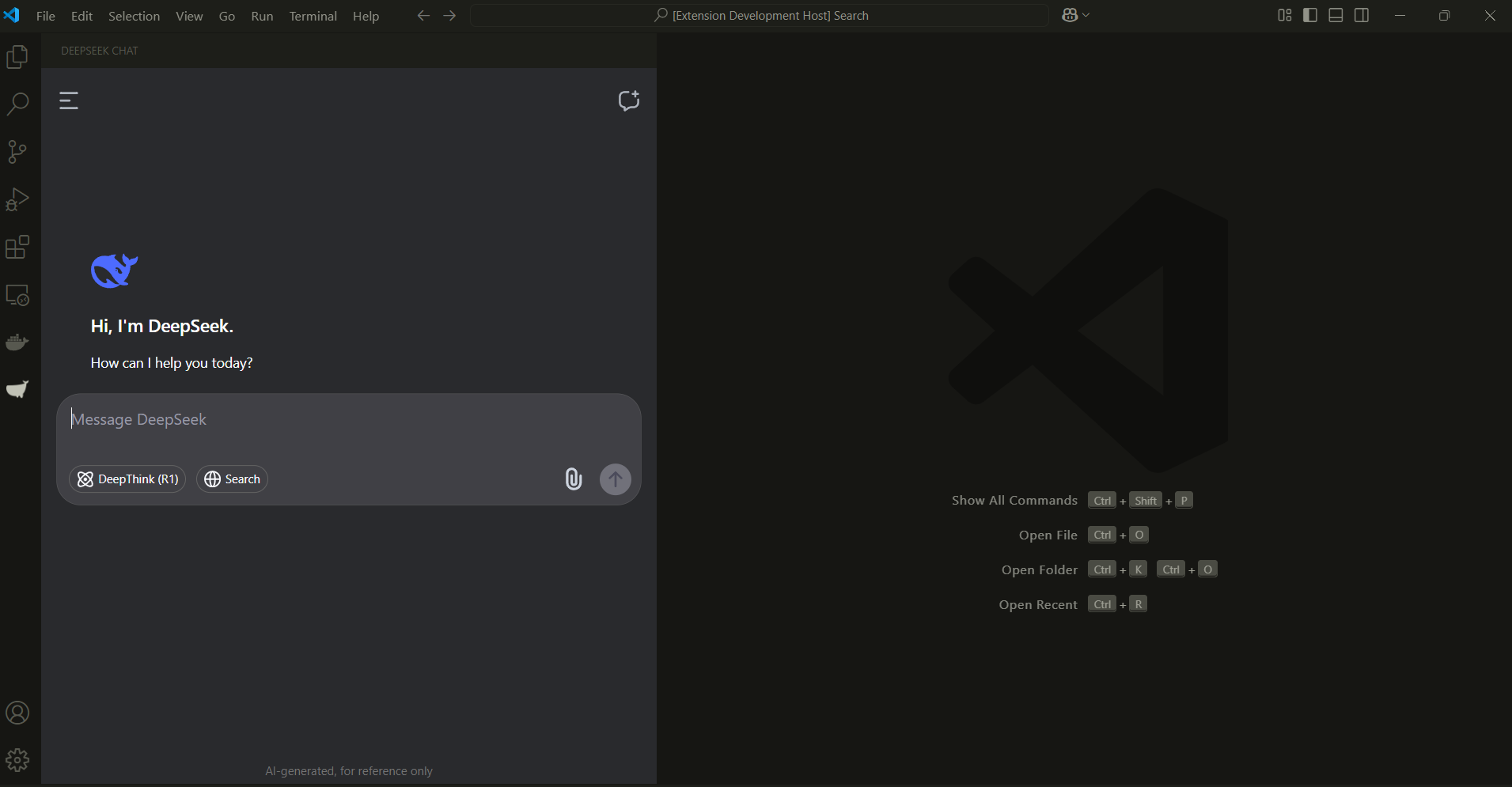The width and height of the screenshot is (1512, 787).
Task: Open the Remote Explorer view
Action: click(17, 295)
